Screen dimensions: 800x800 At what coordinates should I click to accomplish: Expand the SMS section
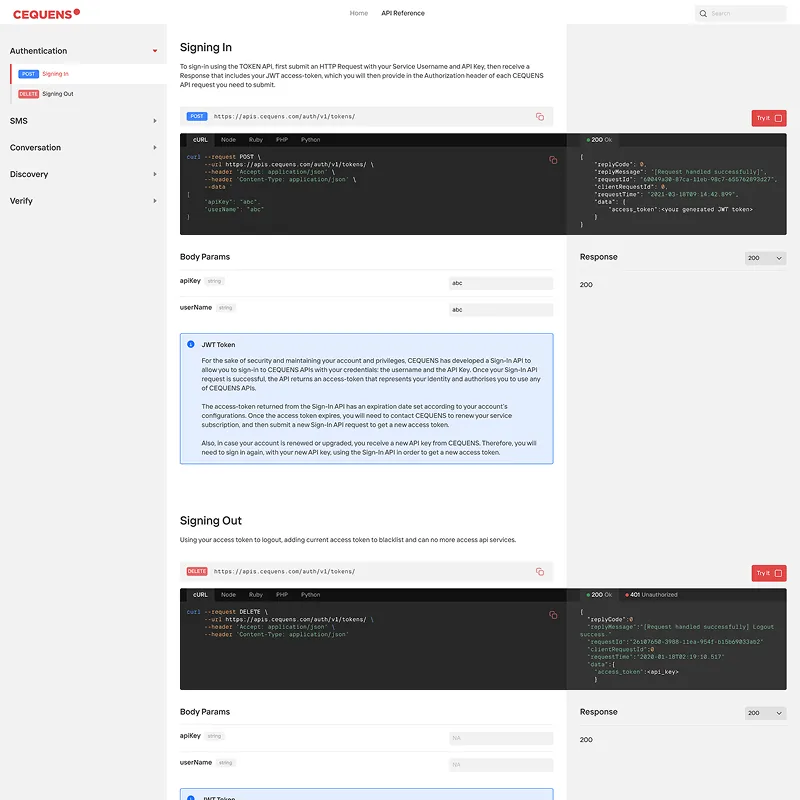pyautogui.click(x=155, y=121)
